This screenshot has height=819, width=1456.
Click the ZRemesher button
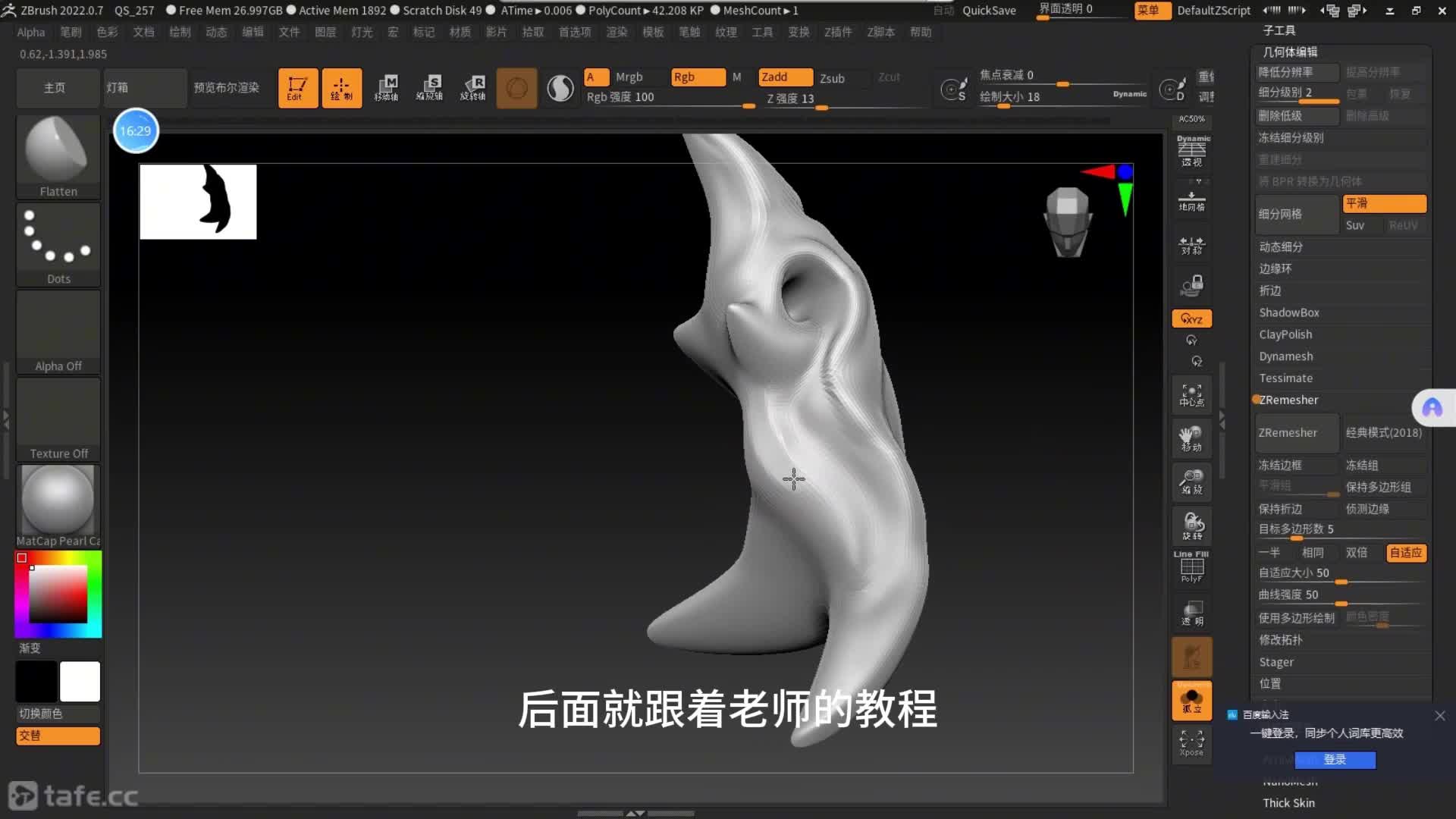click(1296, 433)
